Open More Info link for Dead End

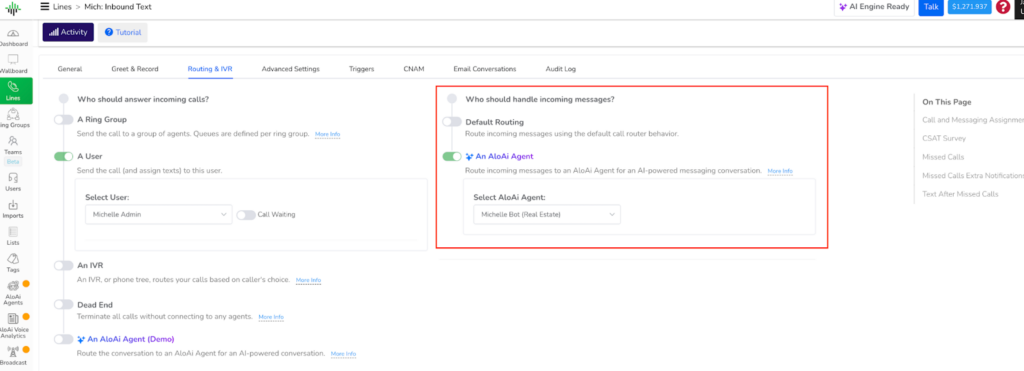click(x=271, y=317)
